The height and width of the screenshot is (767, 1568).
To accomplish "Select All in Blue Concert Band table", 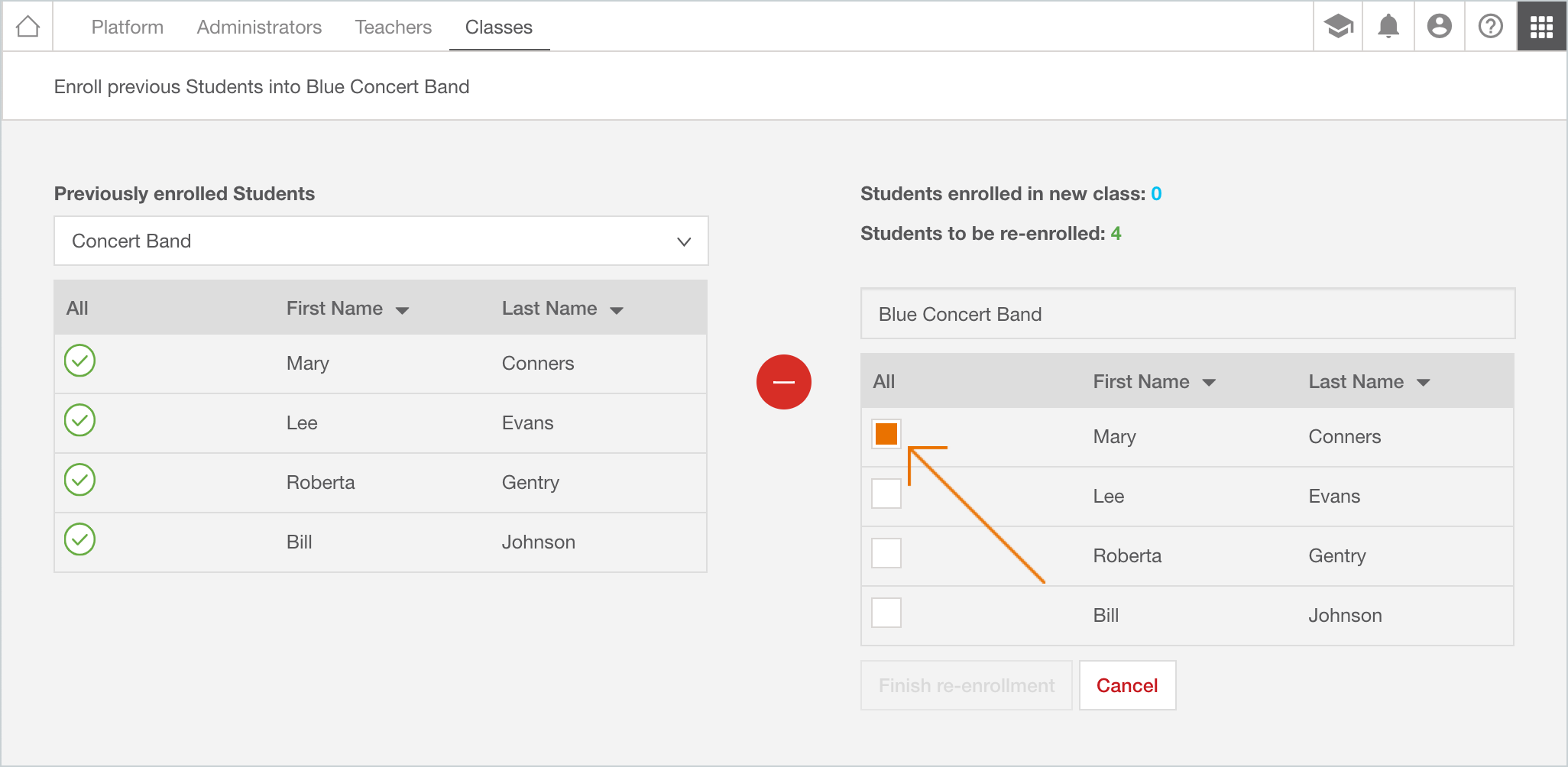I will coord(884,382).
